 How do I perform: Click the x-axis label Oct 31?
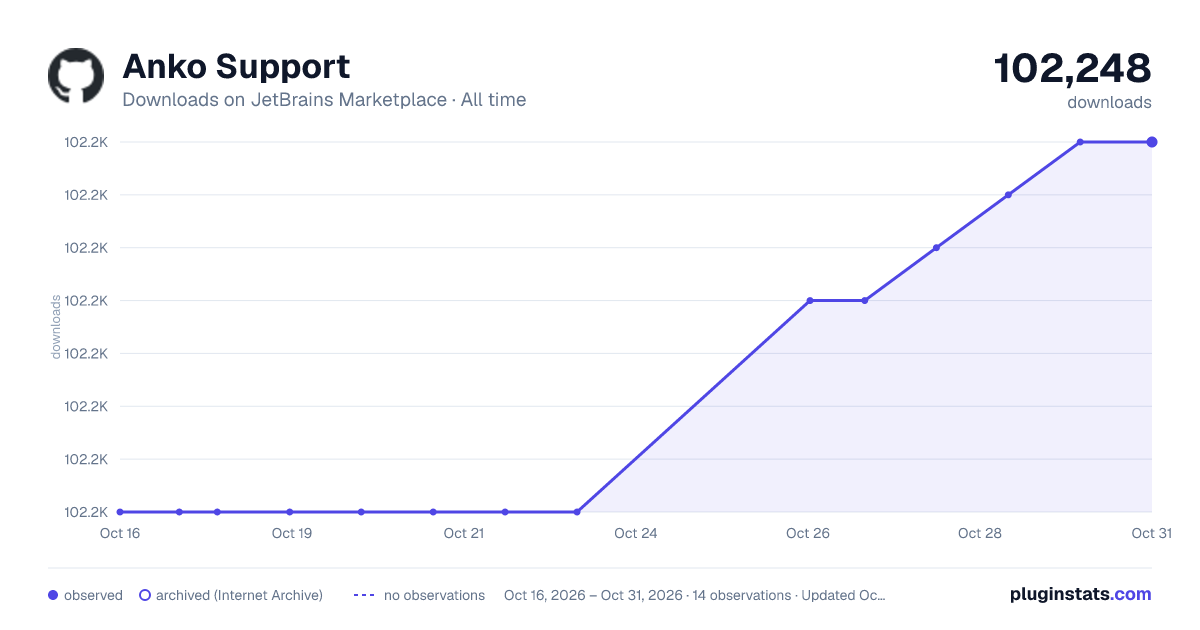(1151, 533)
